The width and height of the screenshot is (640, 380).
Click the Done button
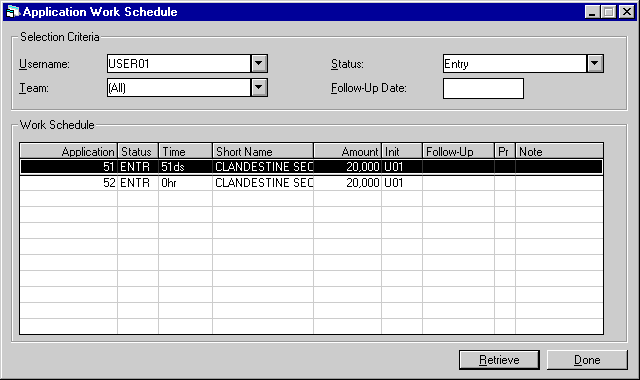[x=587, y=360]
